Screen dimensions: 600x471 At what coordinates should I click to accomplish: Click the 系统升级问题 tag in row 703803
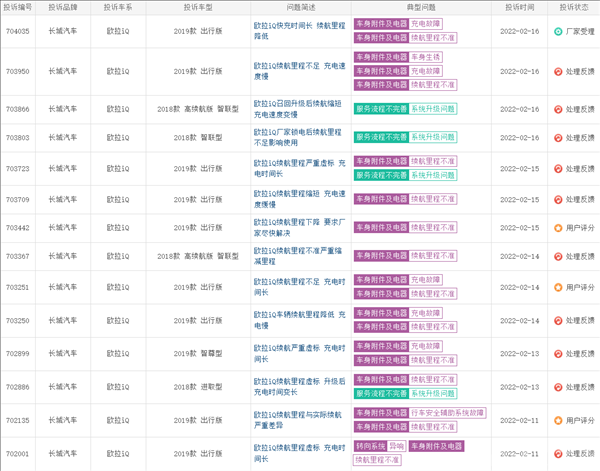click(x=433, y=137)
